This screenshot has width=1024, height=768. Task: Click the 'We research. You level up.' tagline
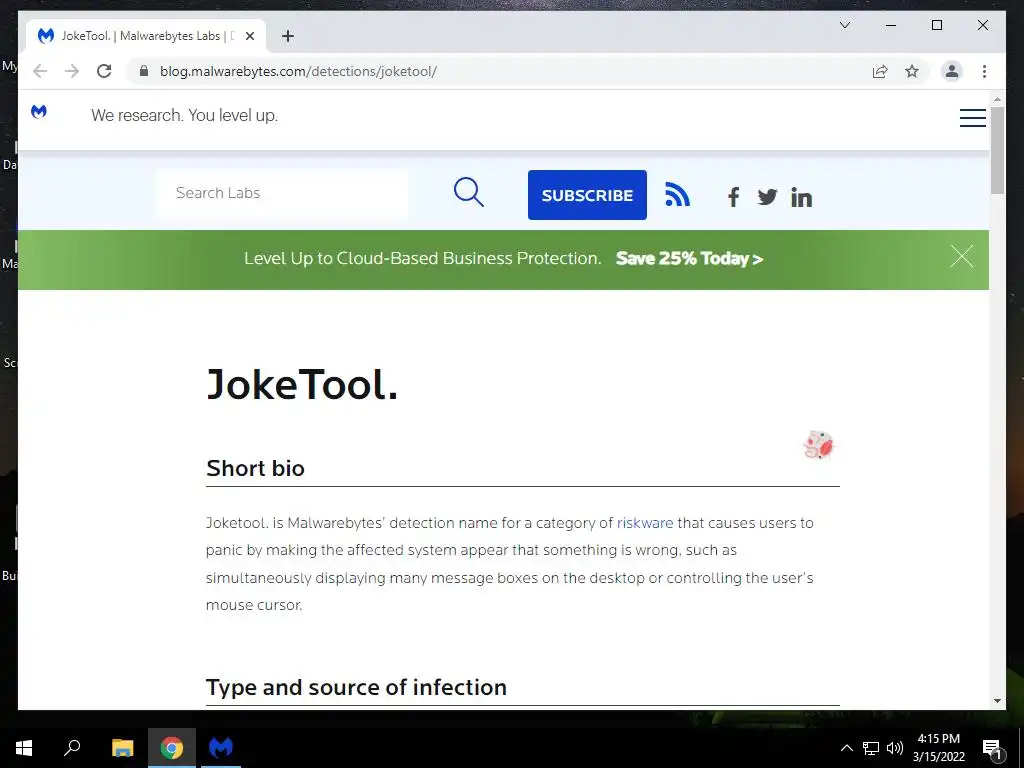(184, 116)
